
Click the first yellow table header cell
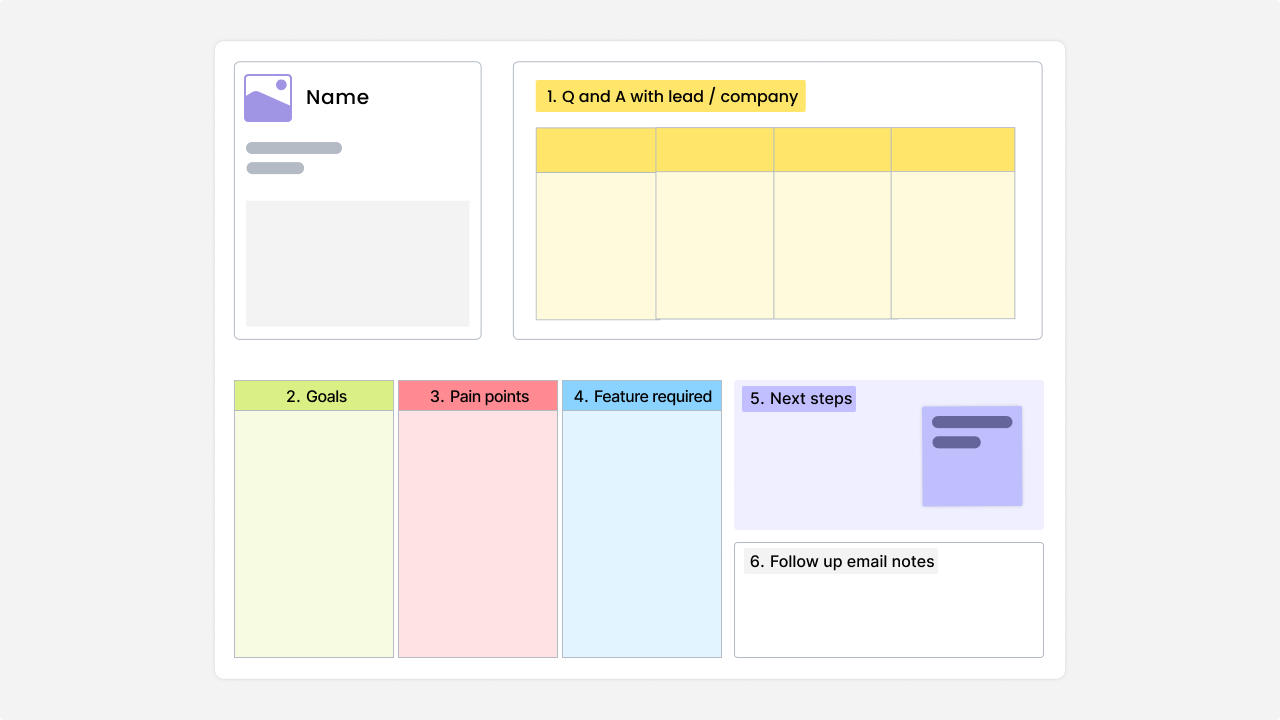coord(596,150)
